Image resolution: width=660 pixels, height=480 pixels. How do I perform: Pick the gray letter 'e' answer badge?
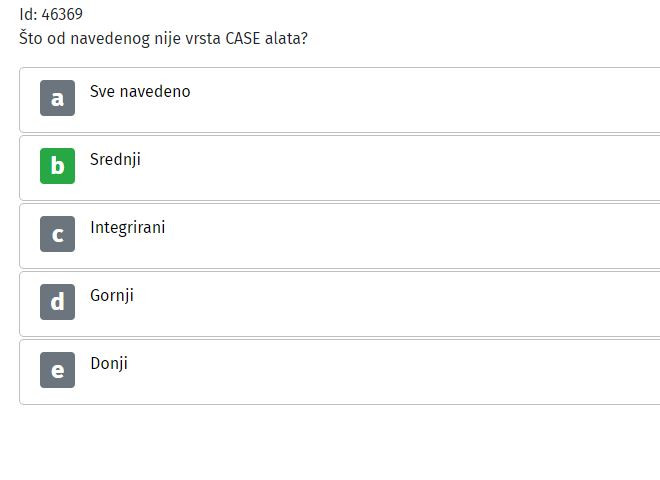point(57,370)
